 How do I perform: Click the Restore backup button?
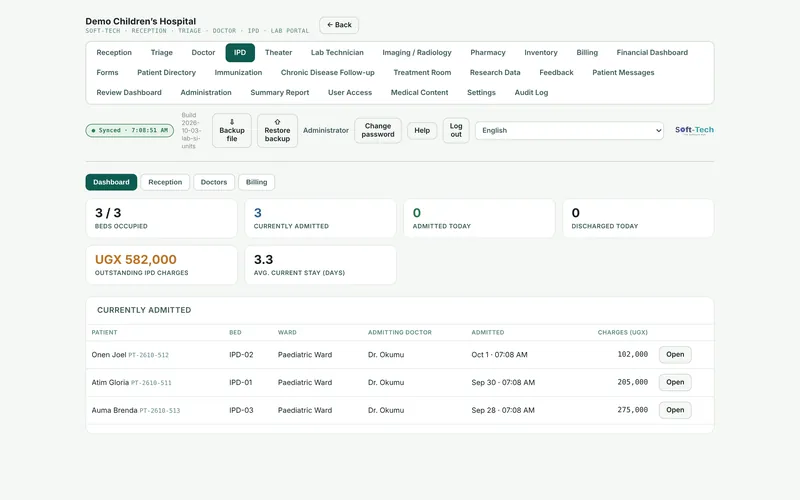click(x=277, y=131)
